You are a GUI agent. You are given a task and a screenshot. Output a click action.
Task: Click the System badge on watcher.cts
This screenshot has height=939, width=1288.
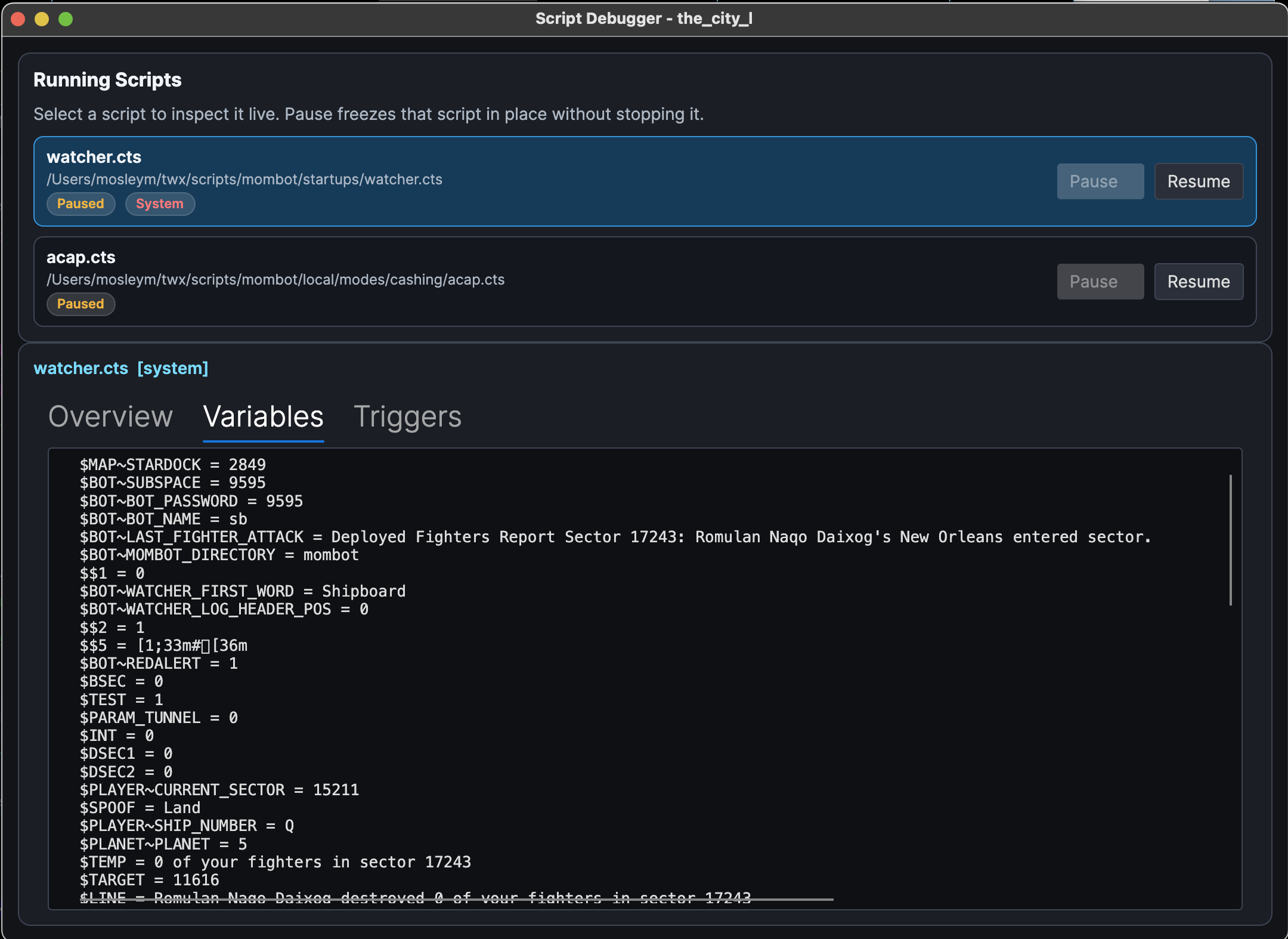160,204
